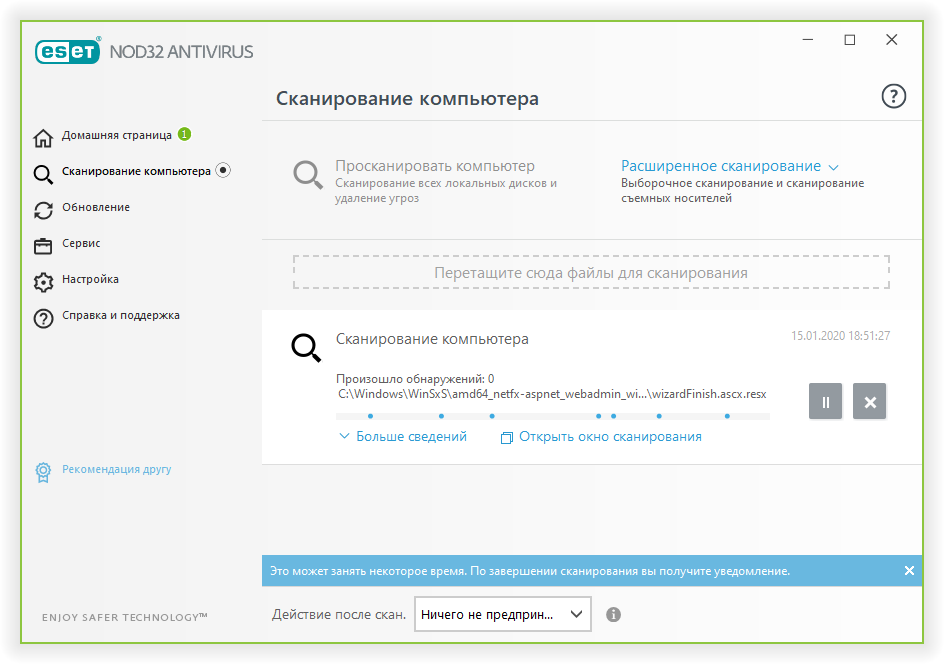Expand Расширенное сканирование options
Viewport: 944px width, 664px height.
point(729,166)
